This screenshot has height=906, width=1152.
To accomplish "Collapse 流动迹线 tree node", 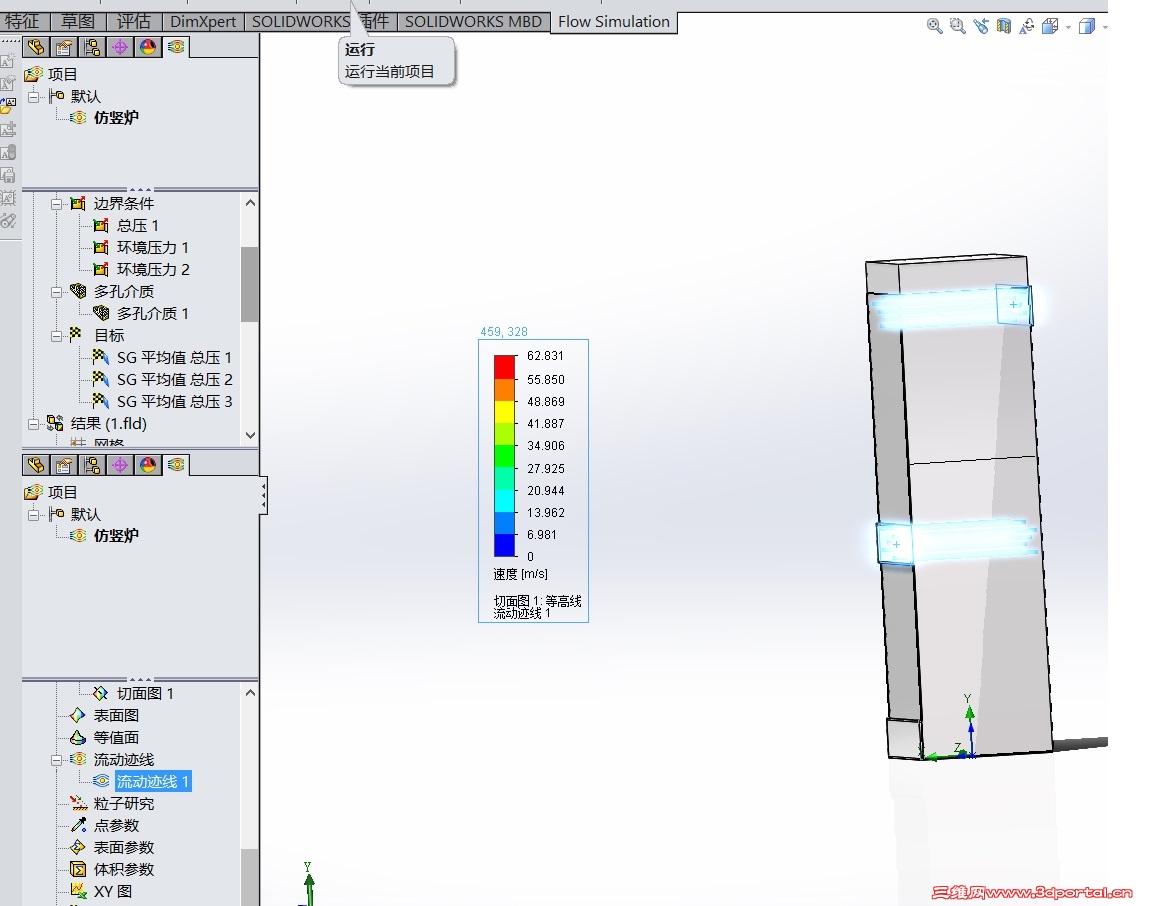I will tap(57, 760).
